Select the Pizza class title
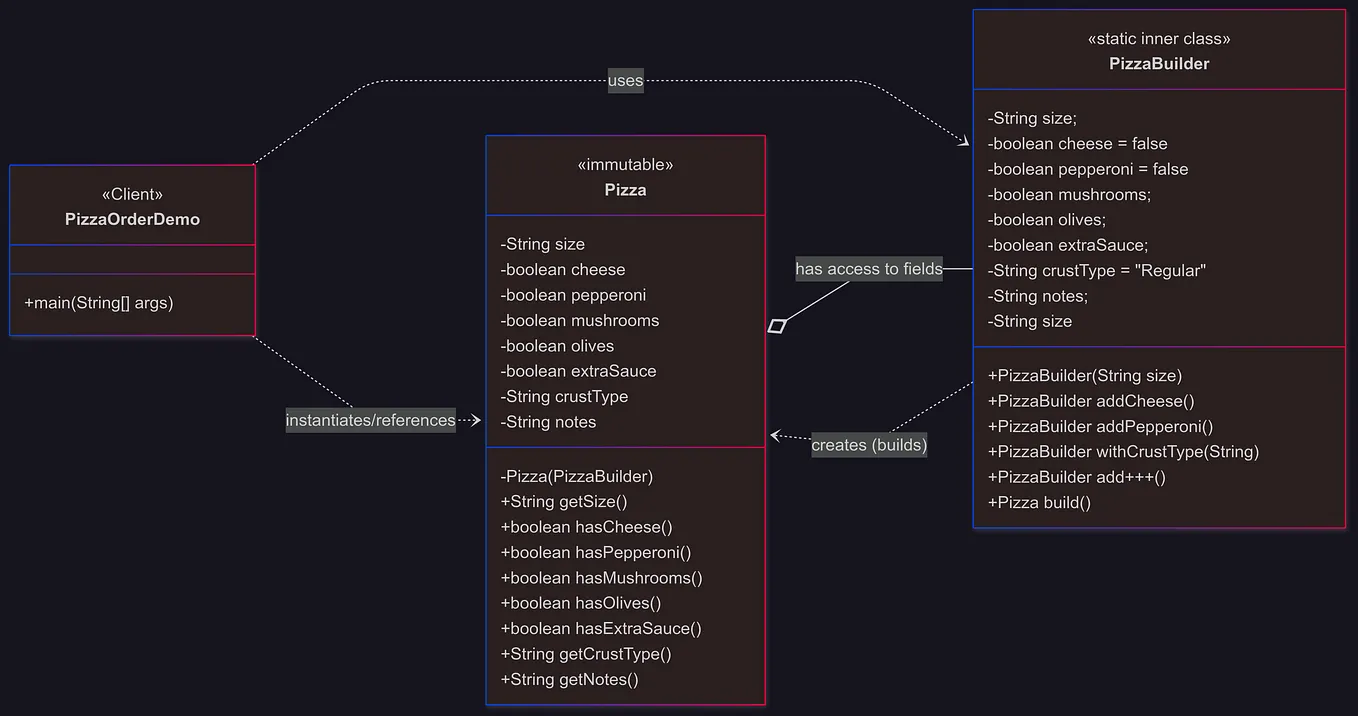This screenshot has width=1358, height=716. (625, 189)
